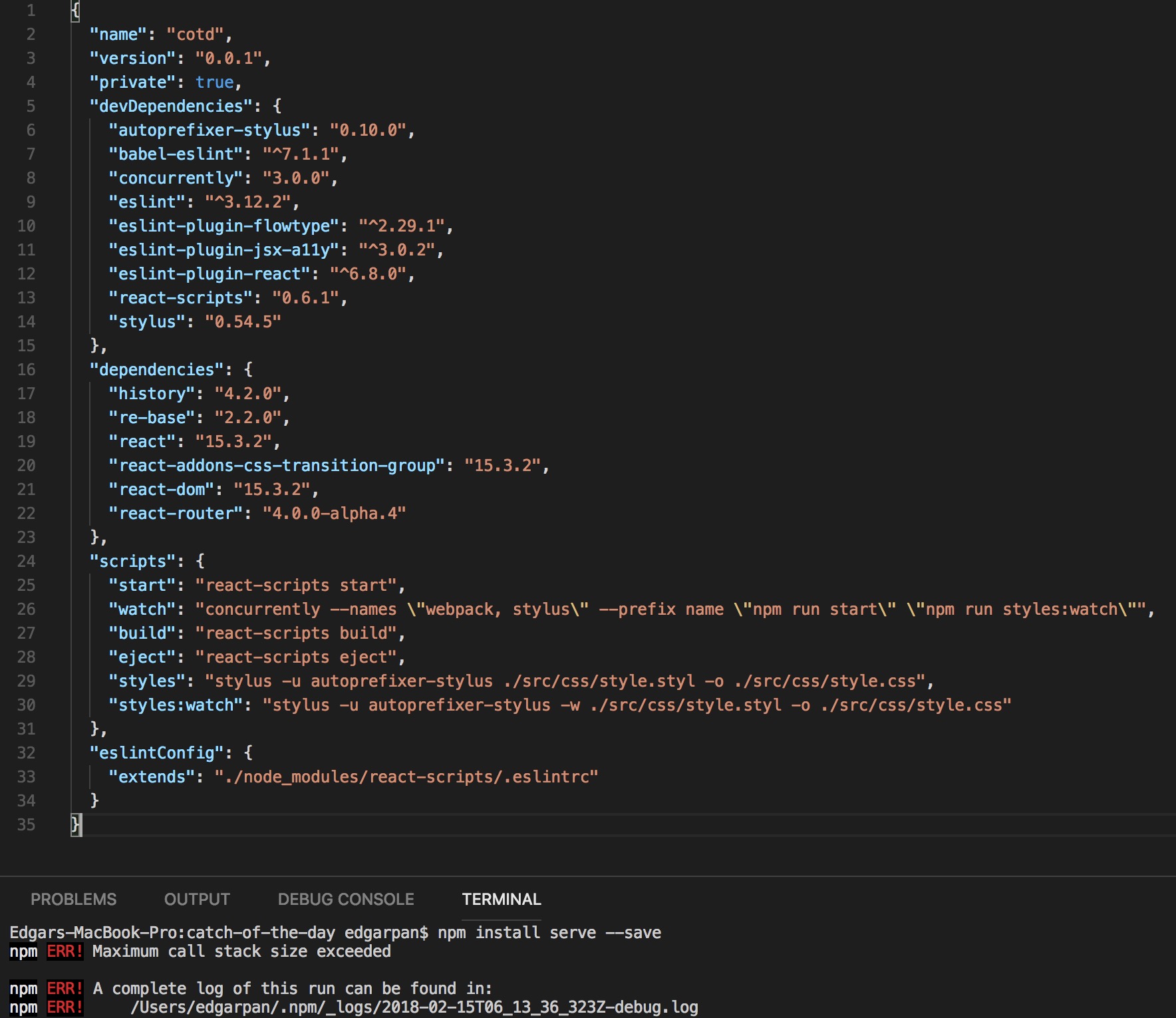Viewport: 1176px width, 1018px height.
Task: Click the "autoprefixer-stylus" key on line 6
Action: tap(210, 130)
